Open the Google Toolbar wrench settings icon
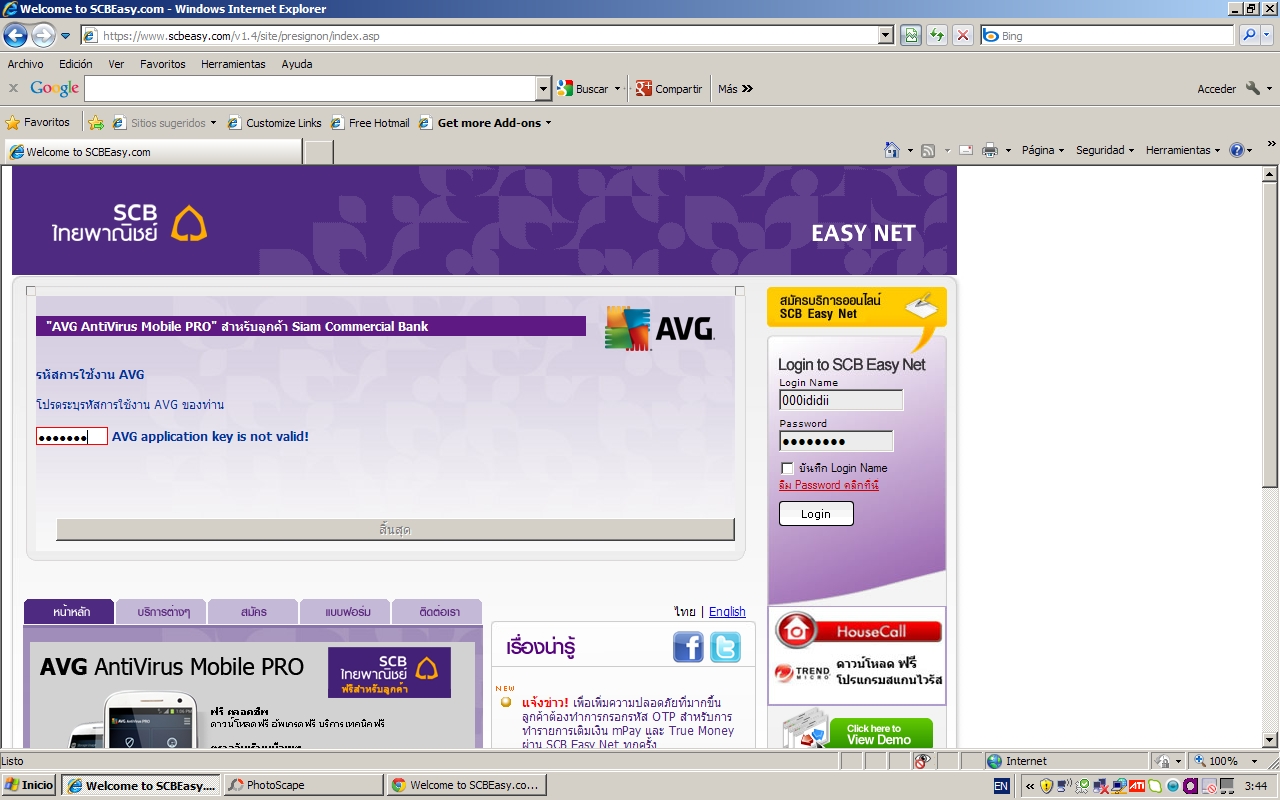This screenshot has height=800, width=1280. (x=1253, y=88)
